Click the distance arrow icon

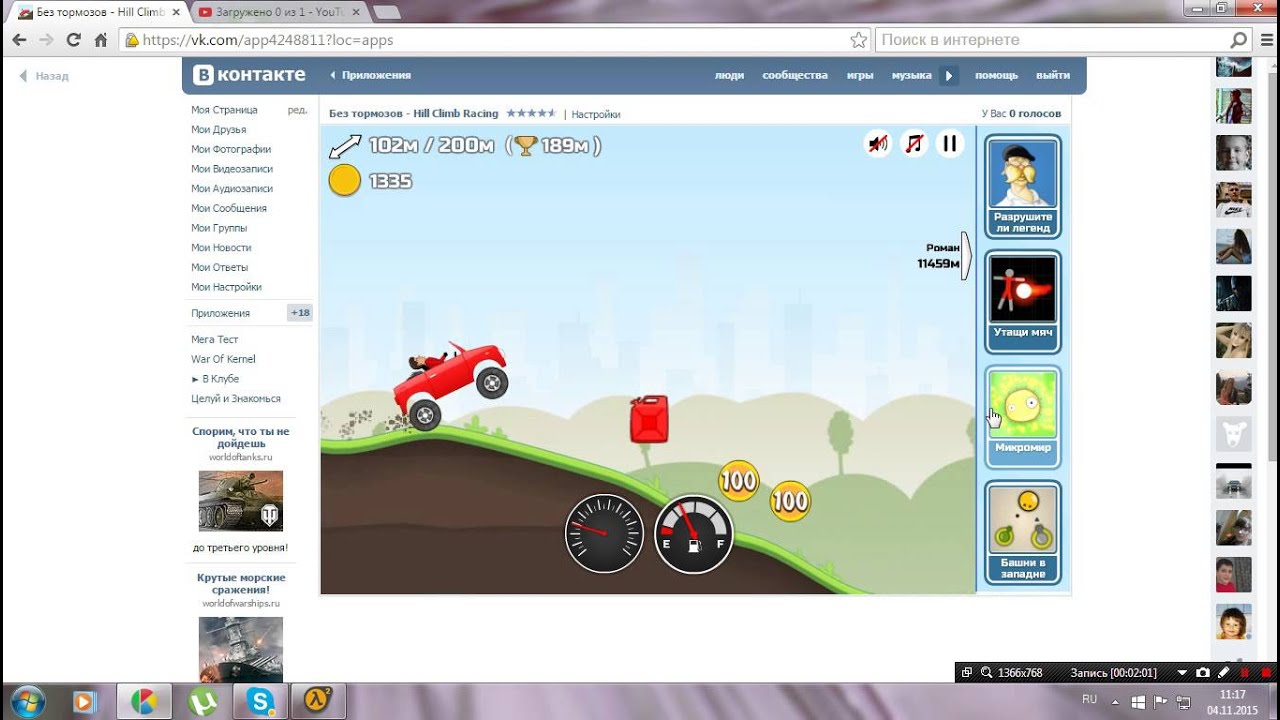pos(345,146)
